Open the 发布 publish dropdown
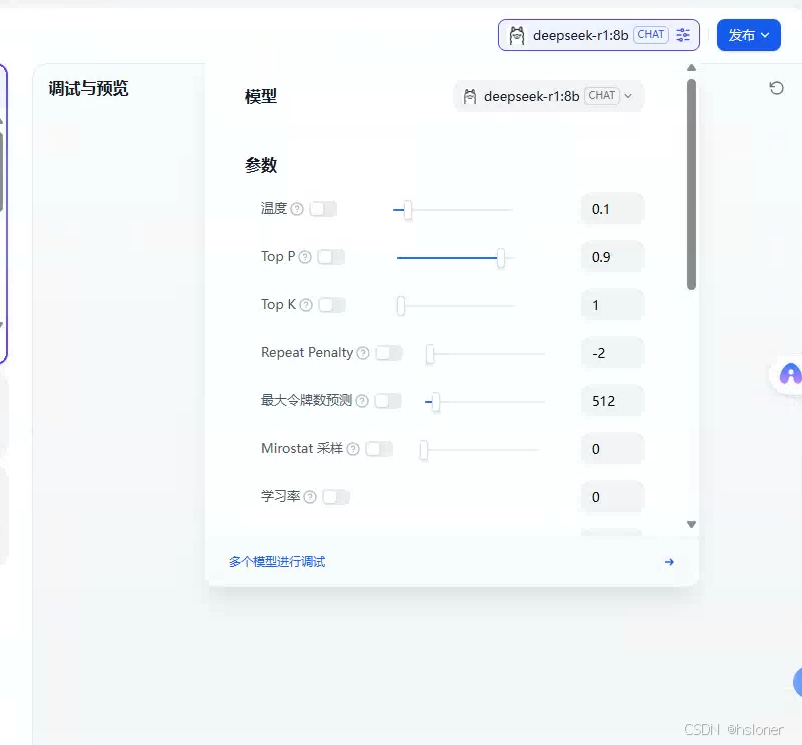Image resolution: width=802 pixels, height=745 pixels. (x=748, y=35)
